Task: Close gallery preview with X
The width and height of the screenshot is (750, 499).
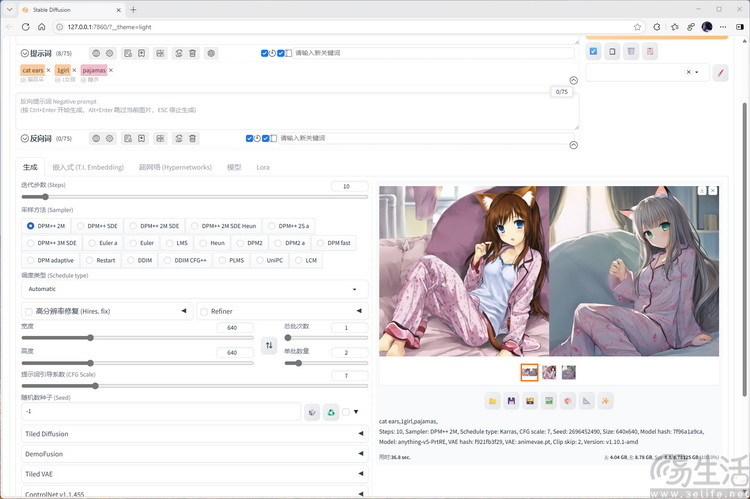Action: [x=713, y=191]
